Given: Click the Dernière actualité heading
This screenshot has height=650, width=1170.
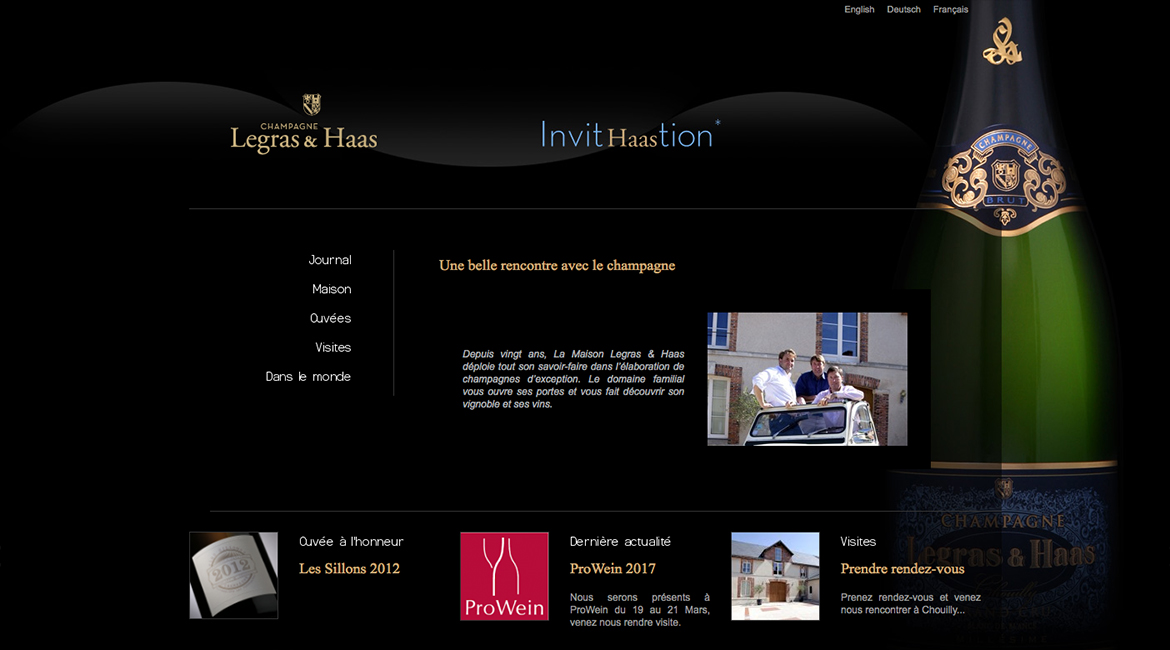Looking at the screenshot, I should (620, 542).
